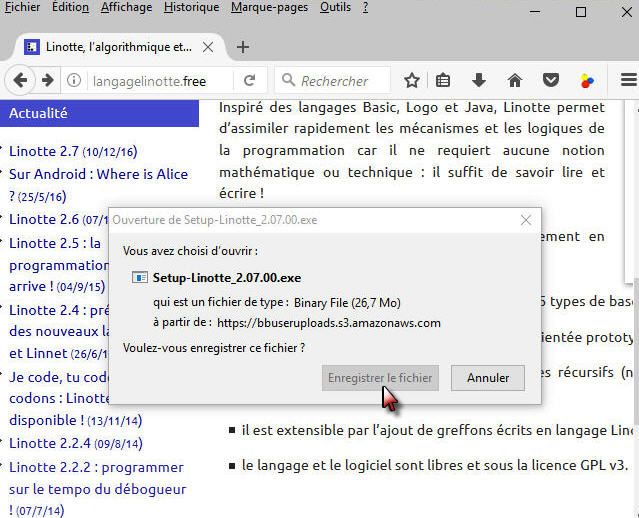Open the ? help menu

coord(365,7)
